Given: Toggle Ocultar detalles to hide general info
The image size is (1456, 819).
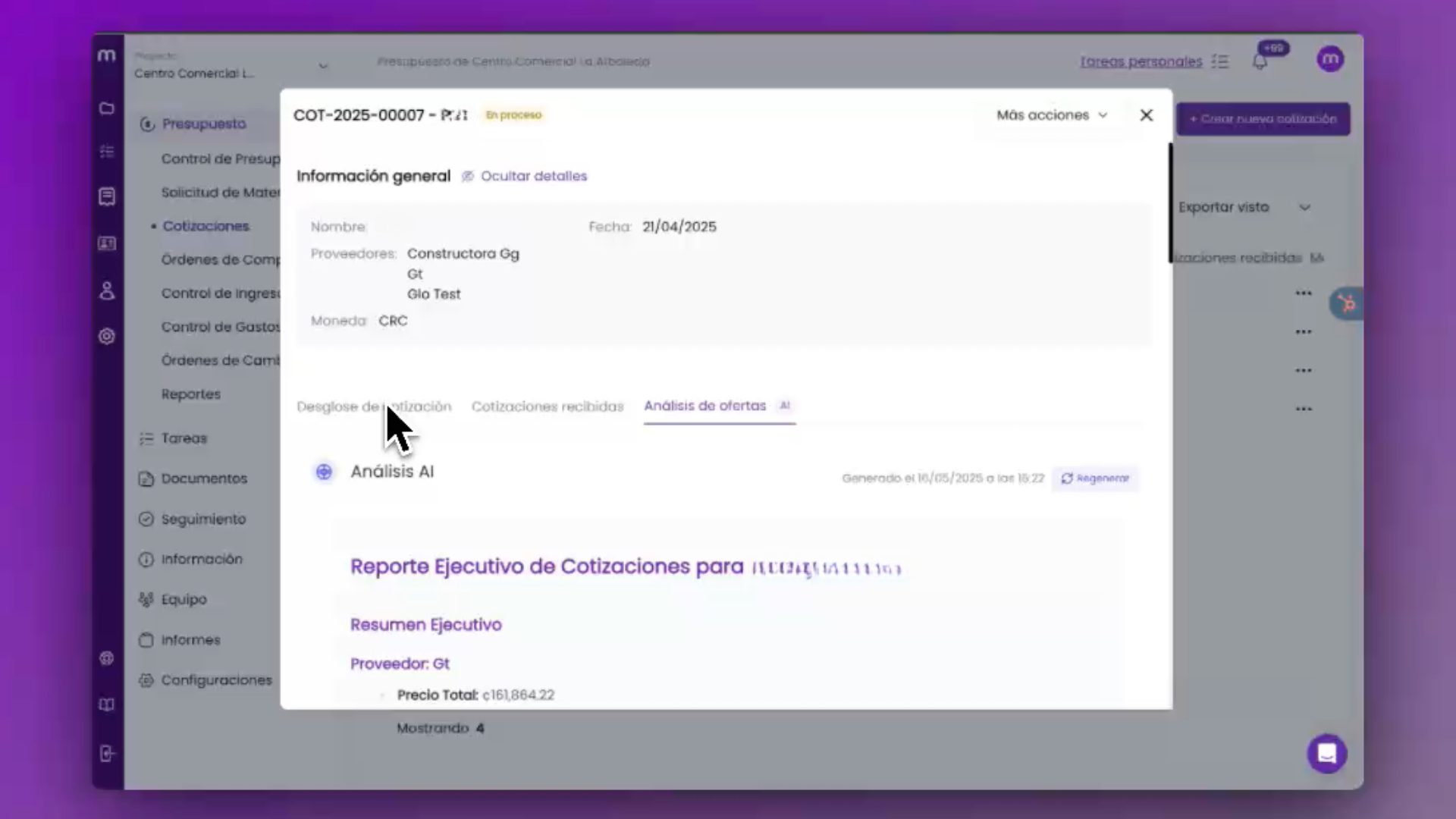Looking at the screenshot, I should click(x=525, y=176).
